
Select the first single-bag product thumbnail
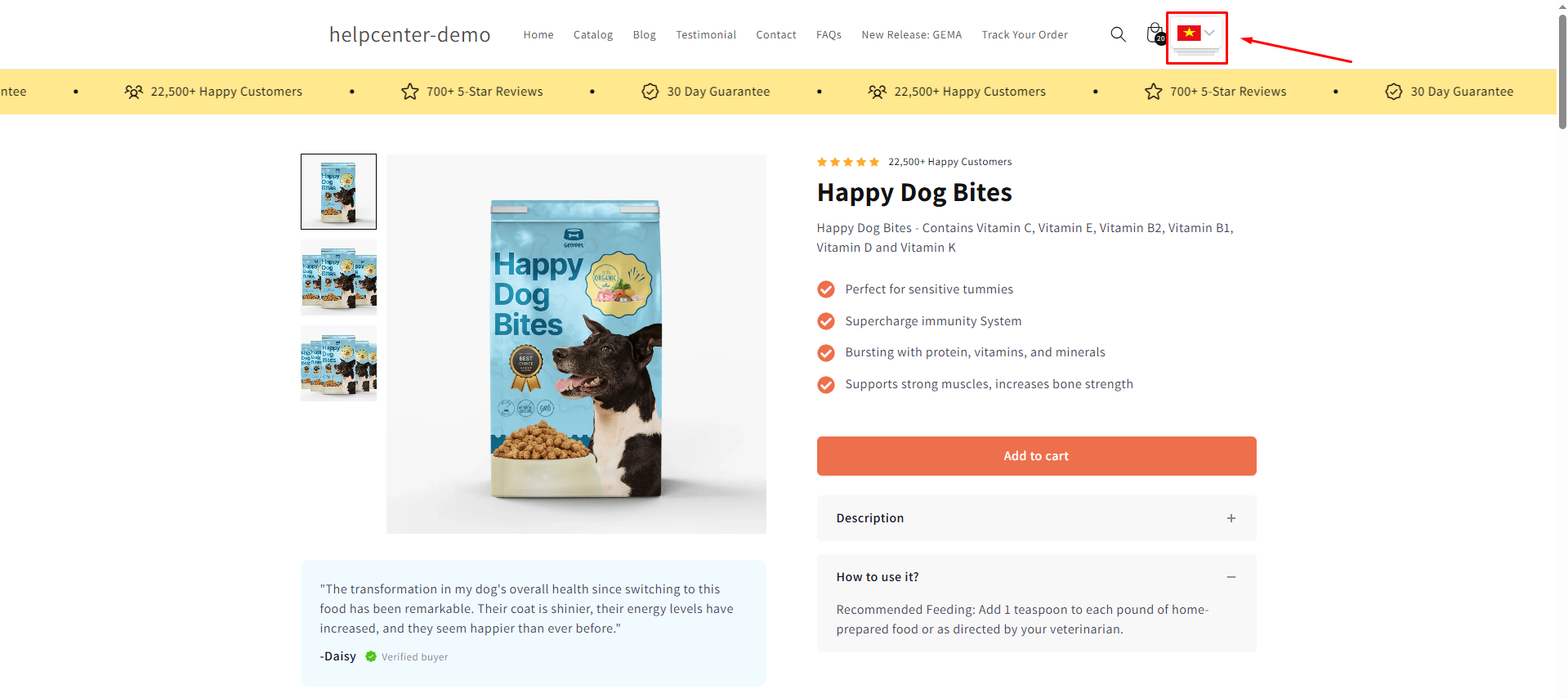[x=338, y=191]
